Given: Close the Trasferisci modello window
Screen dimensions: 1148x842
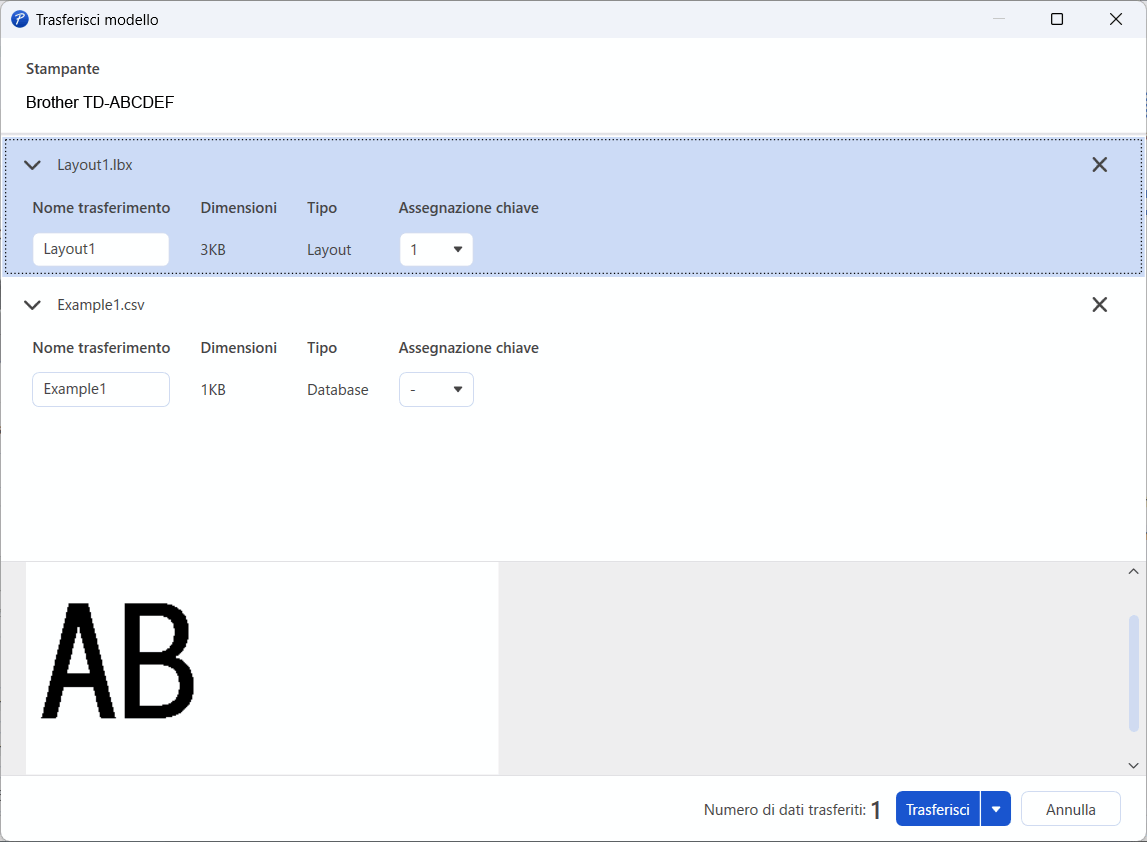Looking at the screenshot, I should click(x=1116, y=19).
